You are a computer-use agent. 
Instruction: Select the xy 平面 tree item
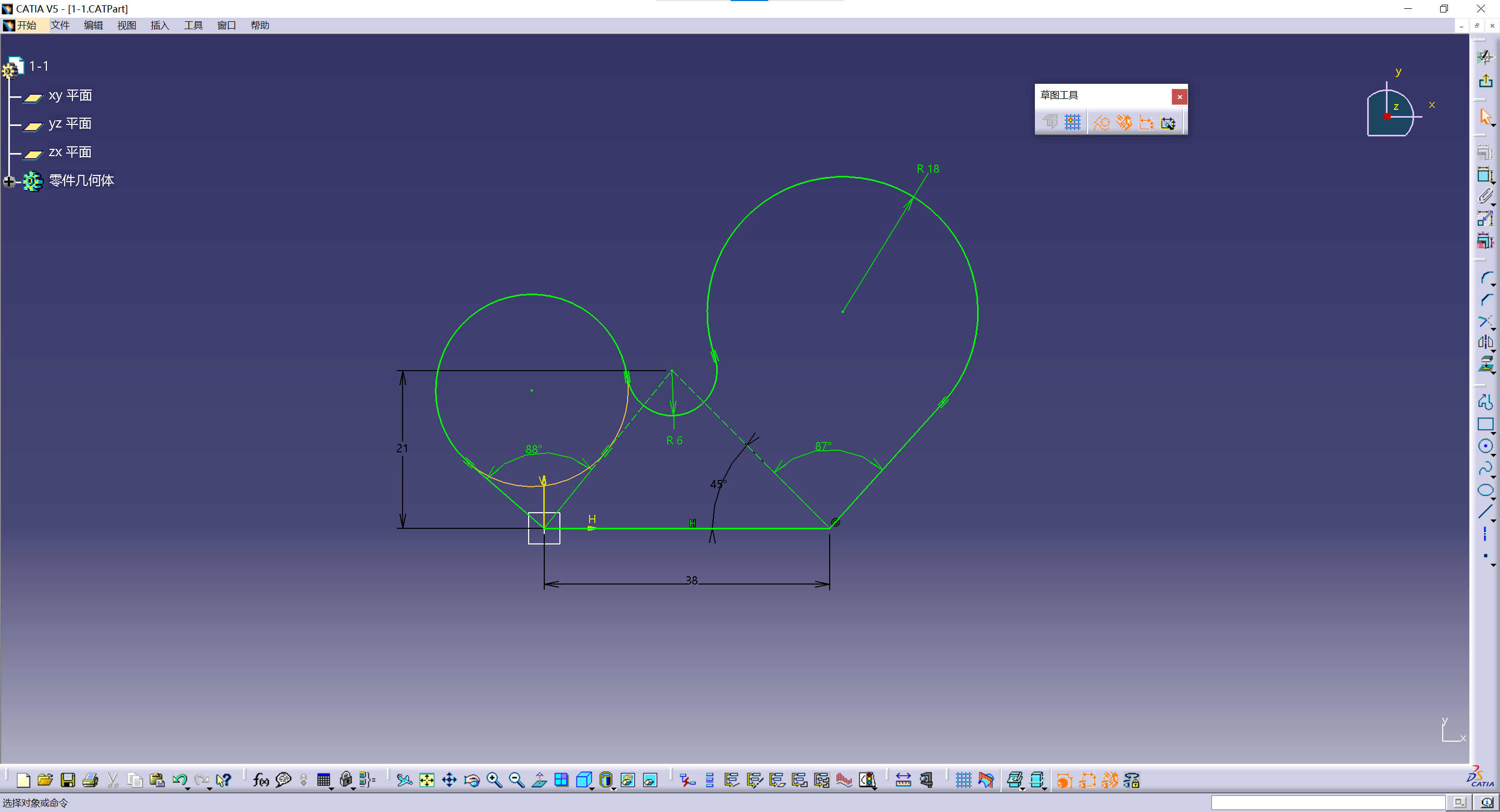(70, 95)
